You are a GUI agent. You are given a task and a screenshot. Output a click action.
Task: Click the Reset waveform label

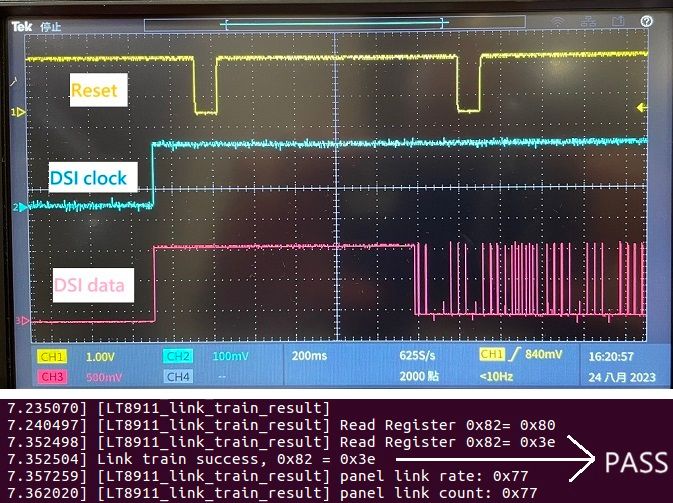[x=99, y=90]
